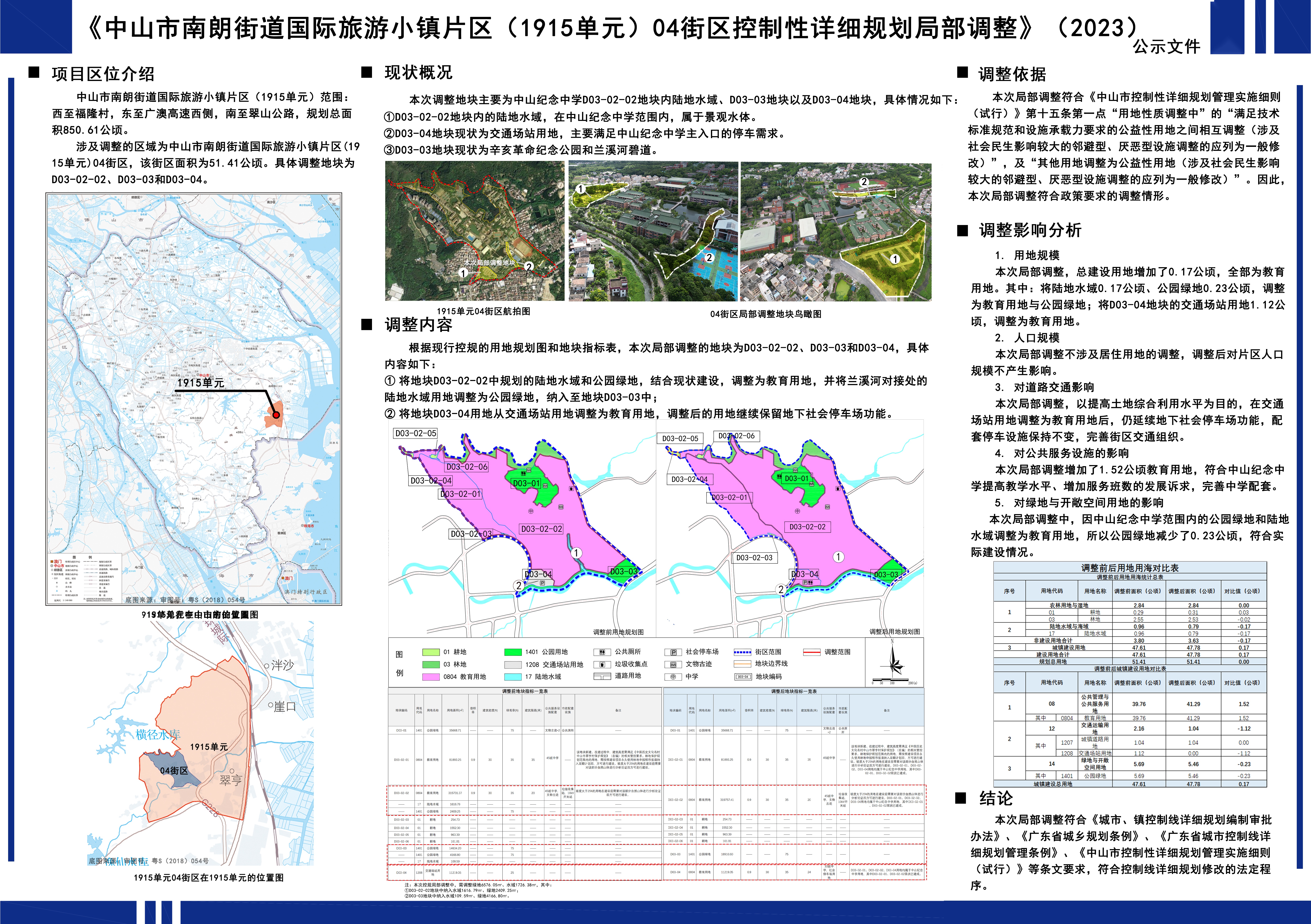Click the 调整前地块指标一览表 table header

coord(525,691)
